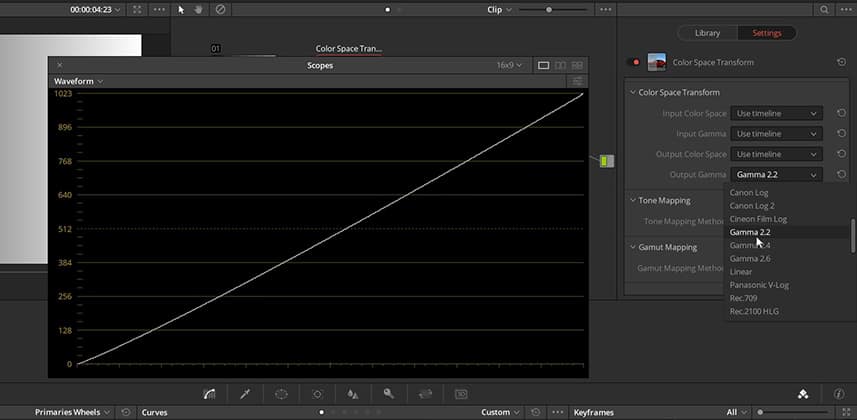Open the Input Gamma dropdown
Image resolution: width=857 pixels, height=420 pixels.
pos(776,133)
